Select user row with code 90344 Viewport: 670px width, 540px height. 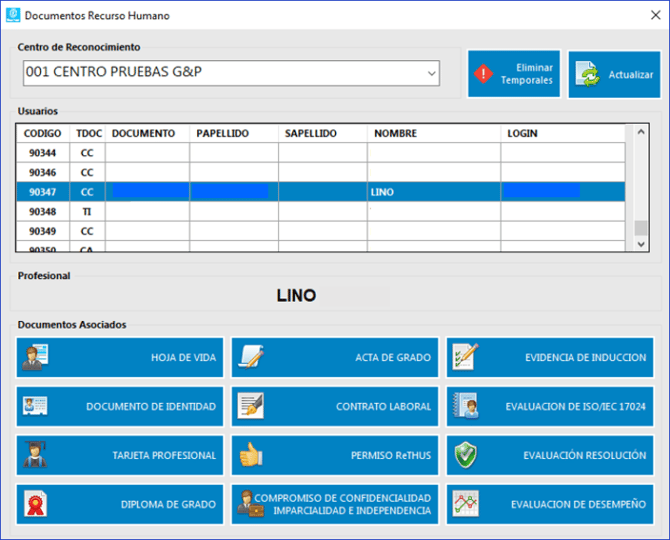[x=321, y=153]
